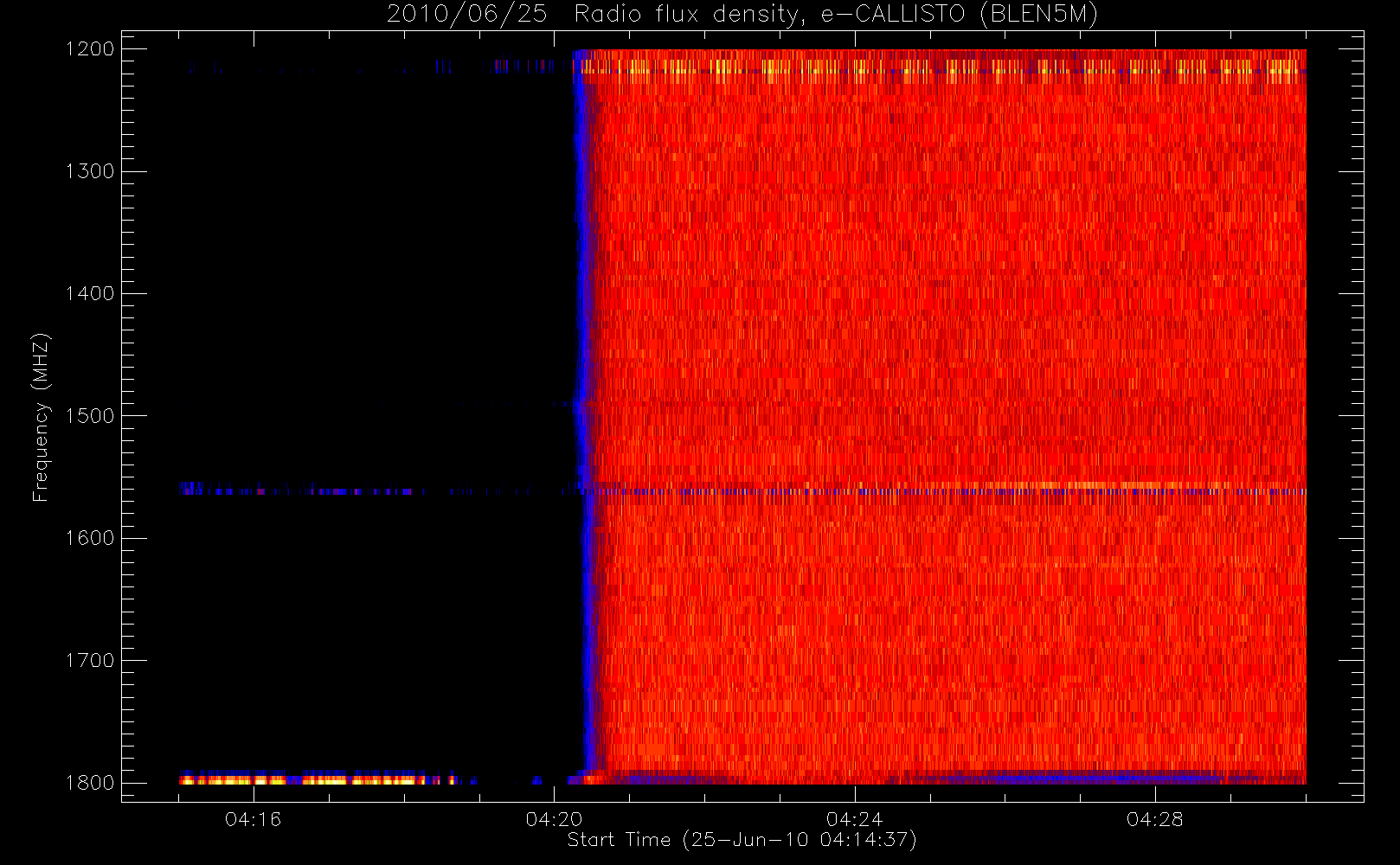Click the 1200 frequency axis label

click(90, 49)
